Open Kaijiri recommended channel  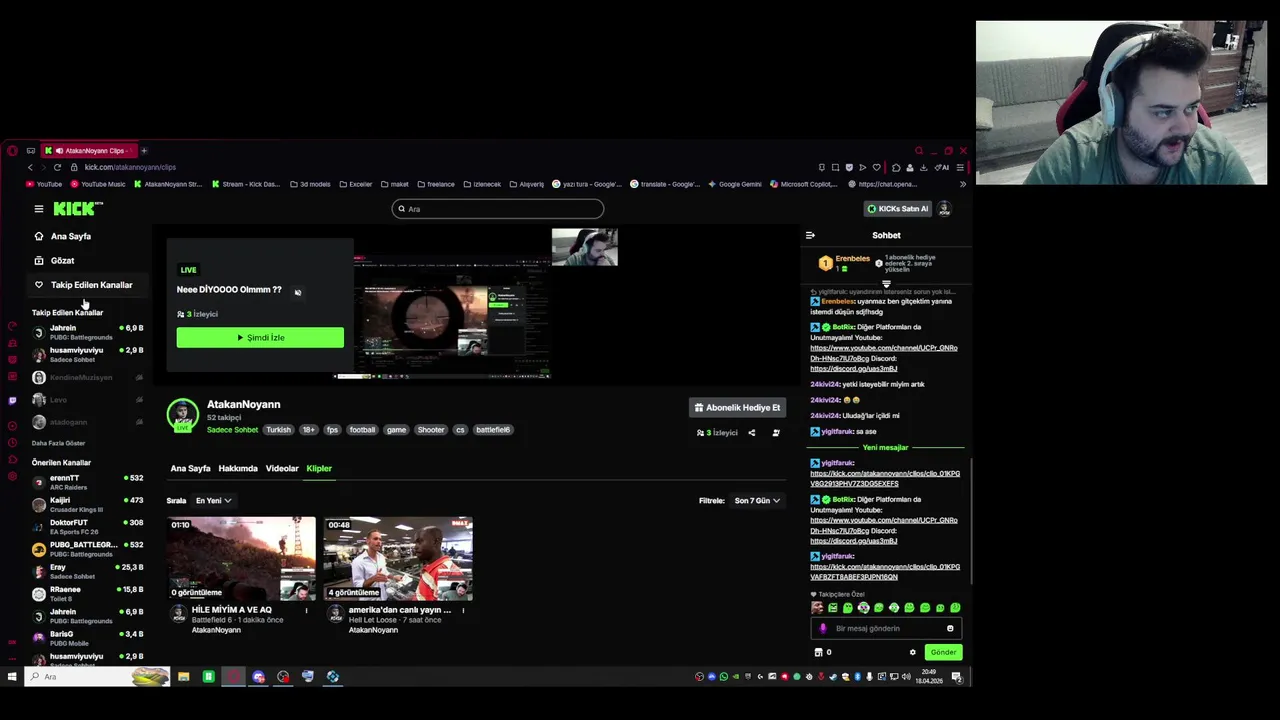point(88,505)
